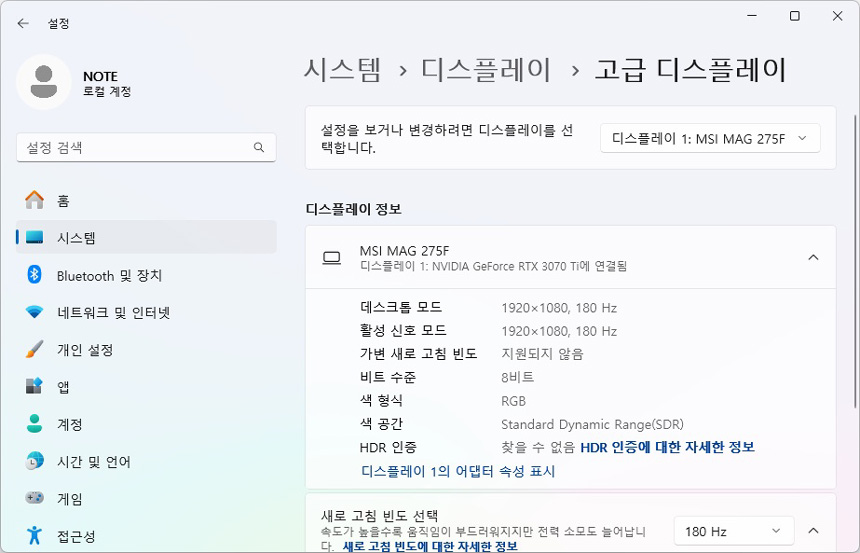Click the Bluetooth icon in sidebar
The height and width of the screenshot is (553, 860).
coord(35,275)
